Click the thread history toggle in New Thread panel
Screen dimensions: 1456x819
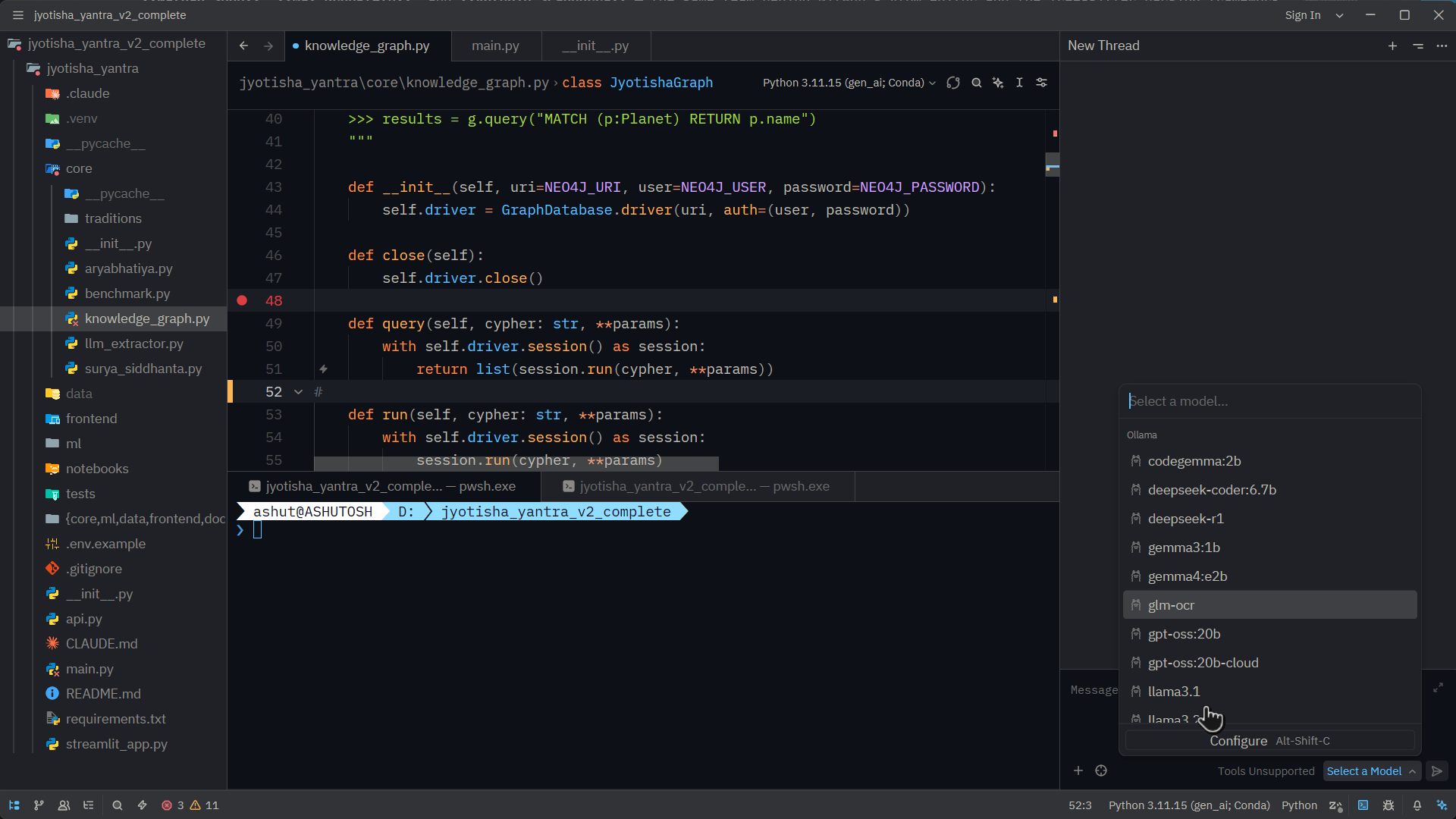[x=1417, y=45]
